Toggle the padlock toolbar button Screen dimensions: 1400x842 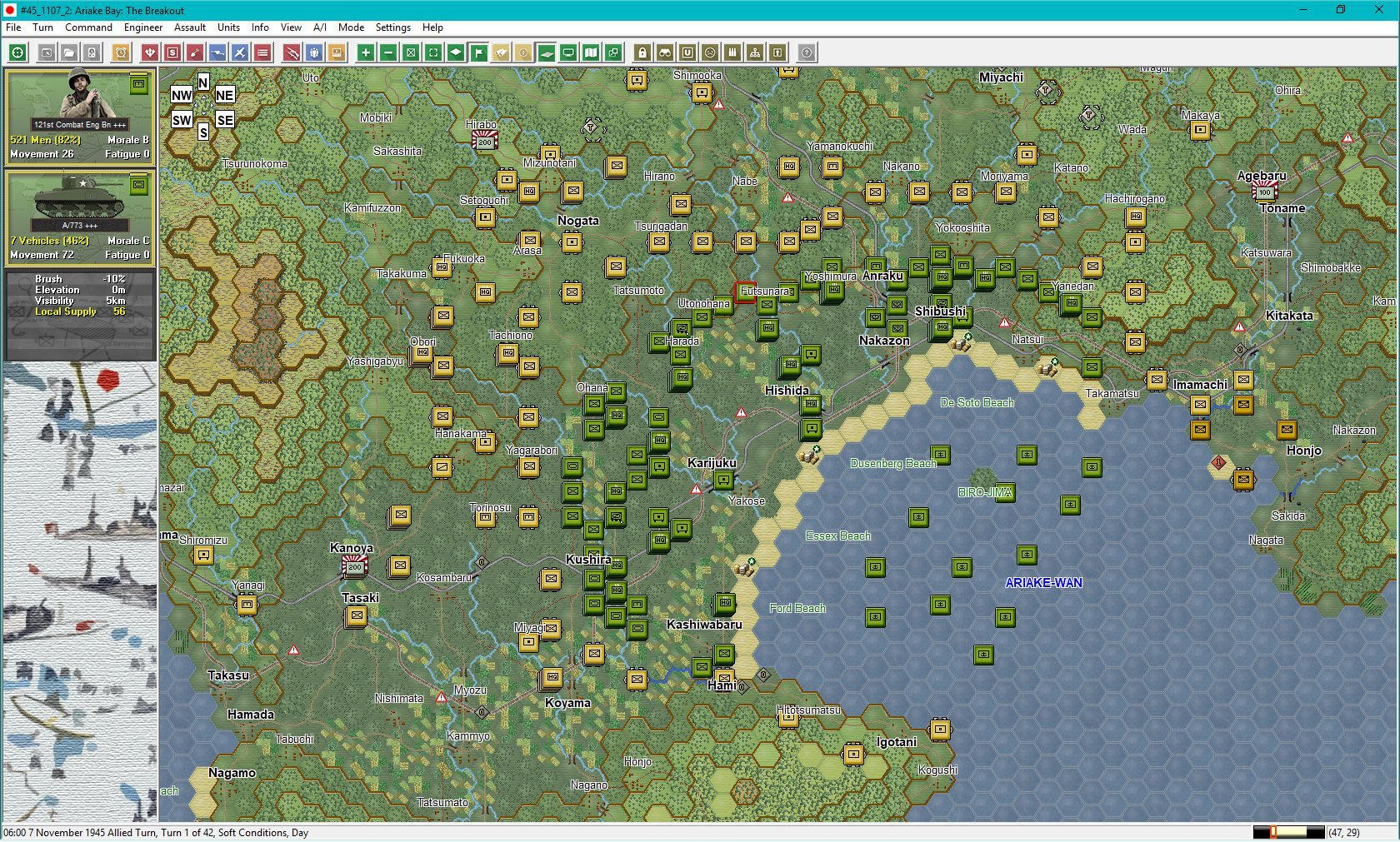click(642, 53)
